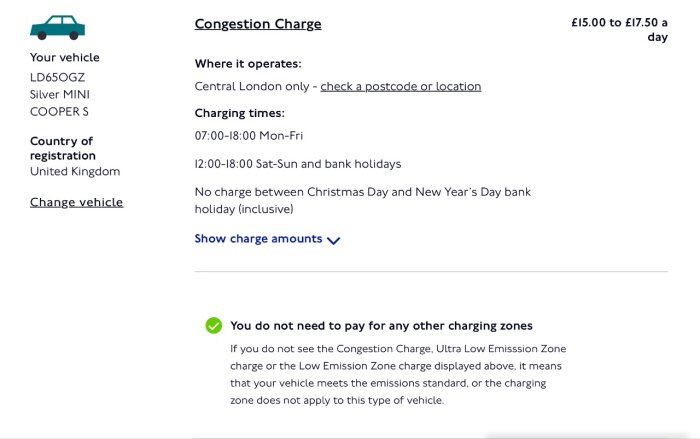Expand Show charge amounts

click(x=267, y=239)
